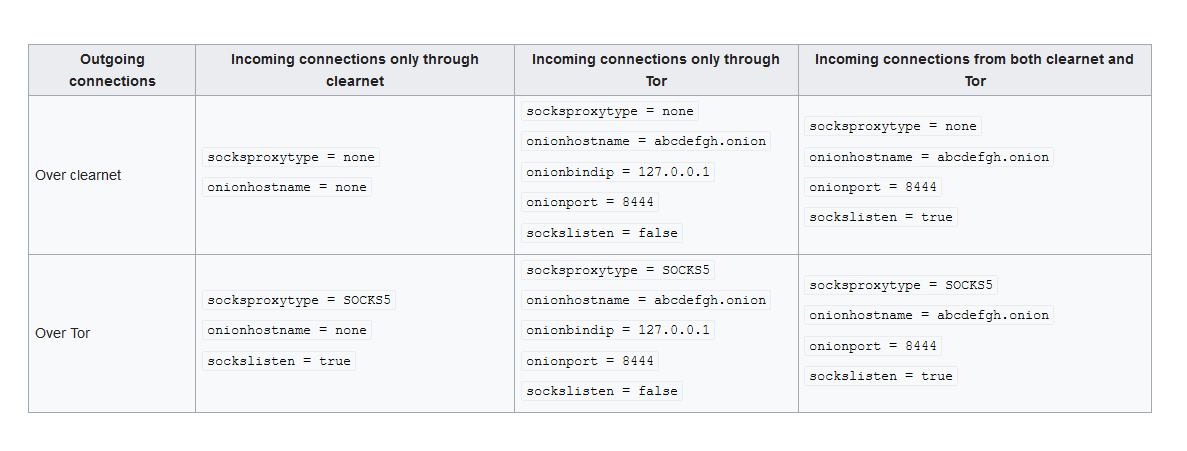Click "onionport = 8444" in Over clearnet, Tor-only column
Screen dimensions: 1187x451
[590, 202]
